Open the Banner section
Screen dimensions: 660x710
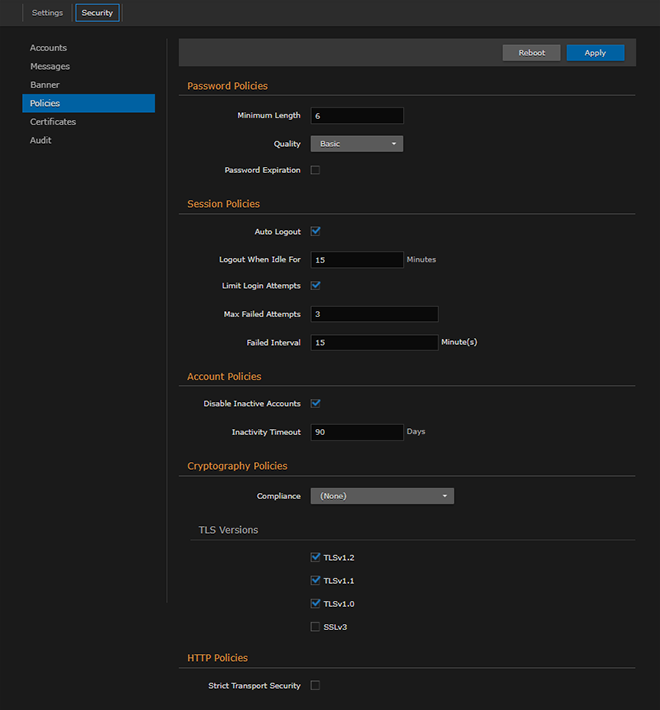click(45, 85)
